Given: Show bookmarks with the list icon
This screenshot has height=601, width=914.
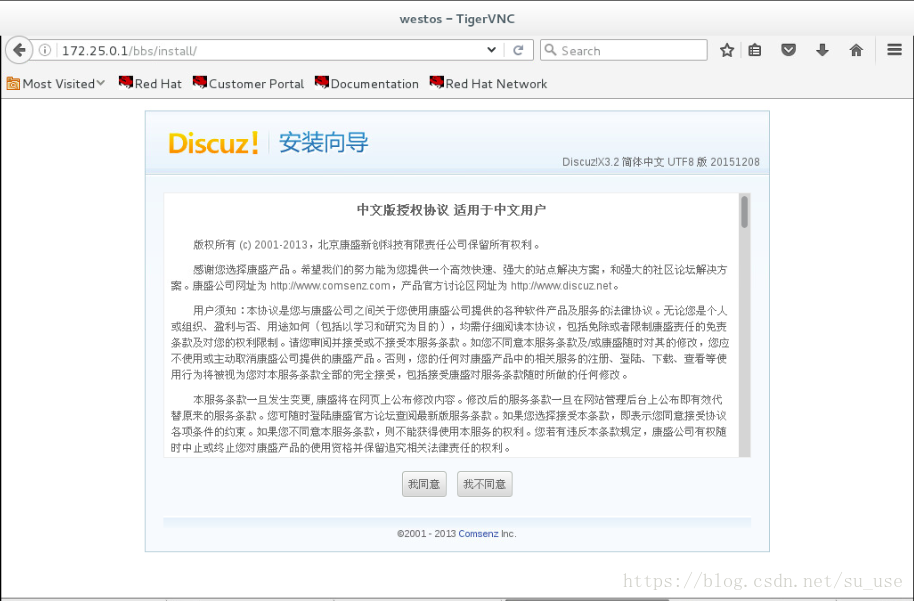Looking at the screenshot, I should coord(755,50).
